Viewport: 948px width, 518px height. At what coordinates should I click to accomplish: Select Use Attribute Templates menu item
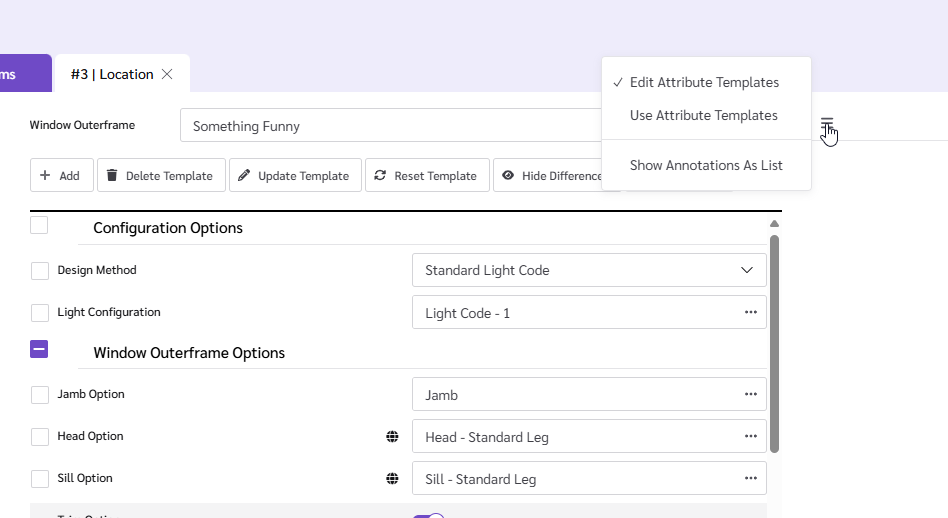pos(703,115)
